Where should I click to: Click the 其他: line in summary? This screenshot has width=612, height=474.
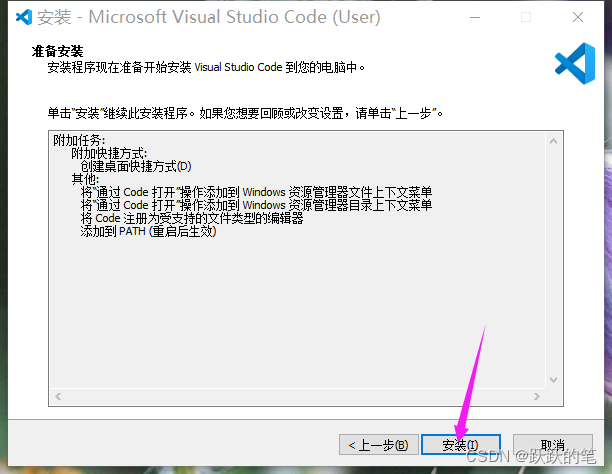coord(85,179)
